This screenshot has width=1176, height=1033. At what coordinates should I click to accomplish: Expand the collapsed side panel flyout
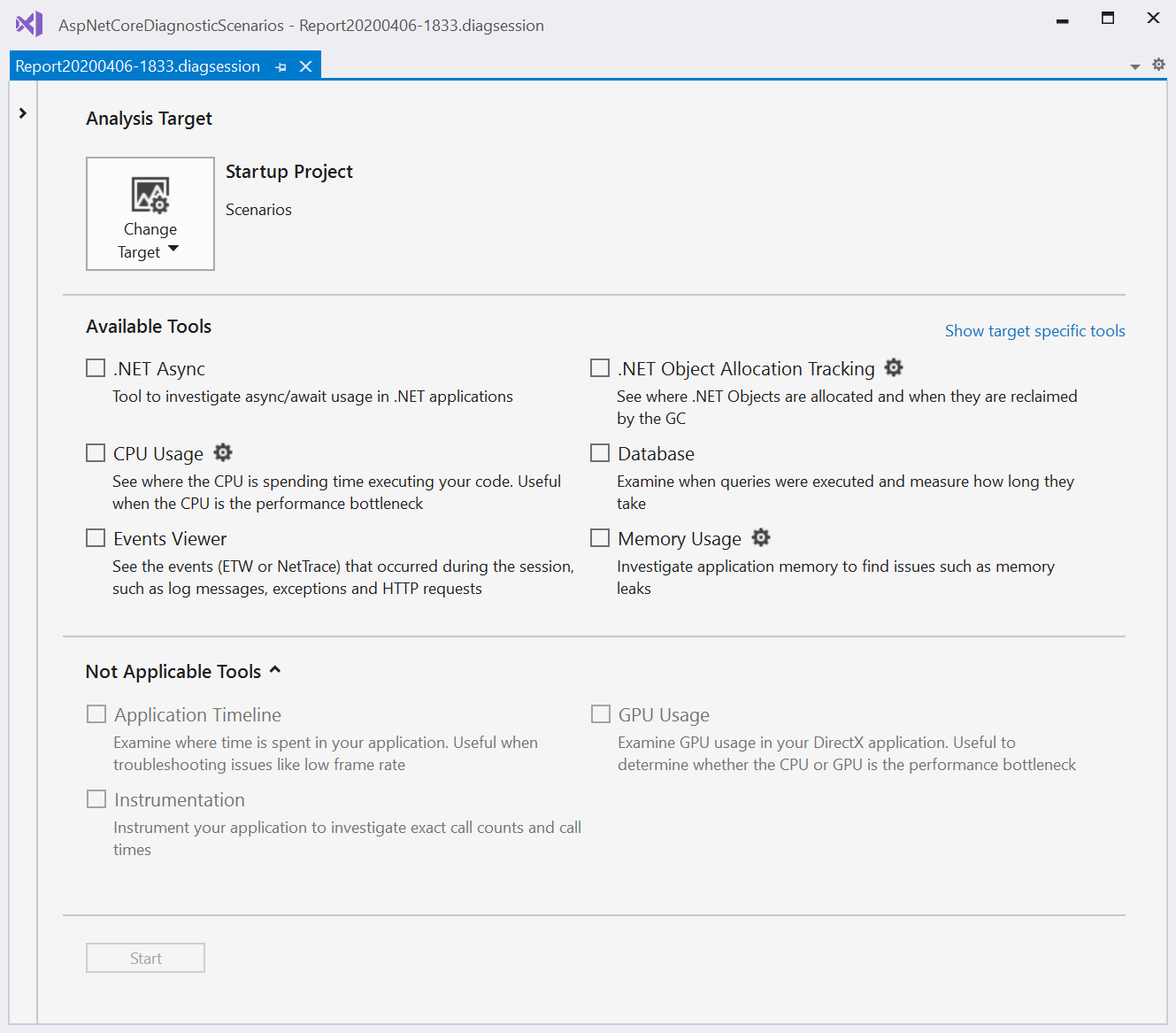22,113
